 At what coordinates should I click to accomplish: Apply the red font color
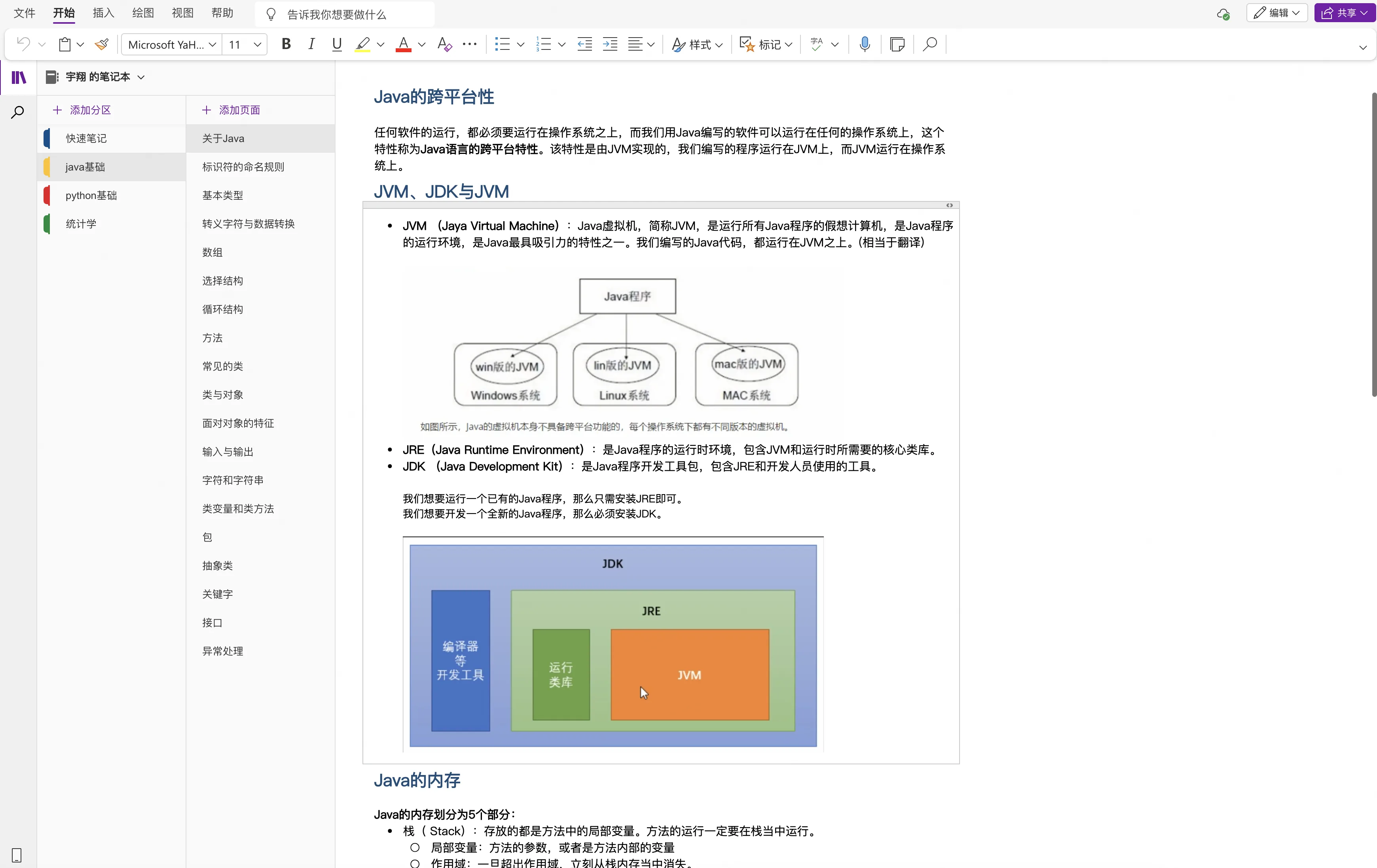[404, 44]
